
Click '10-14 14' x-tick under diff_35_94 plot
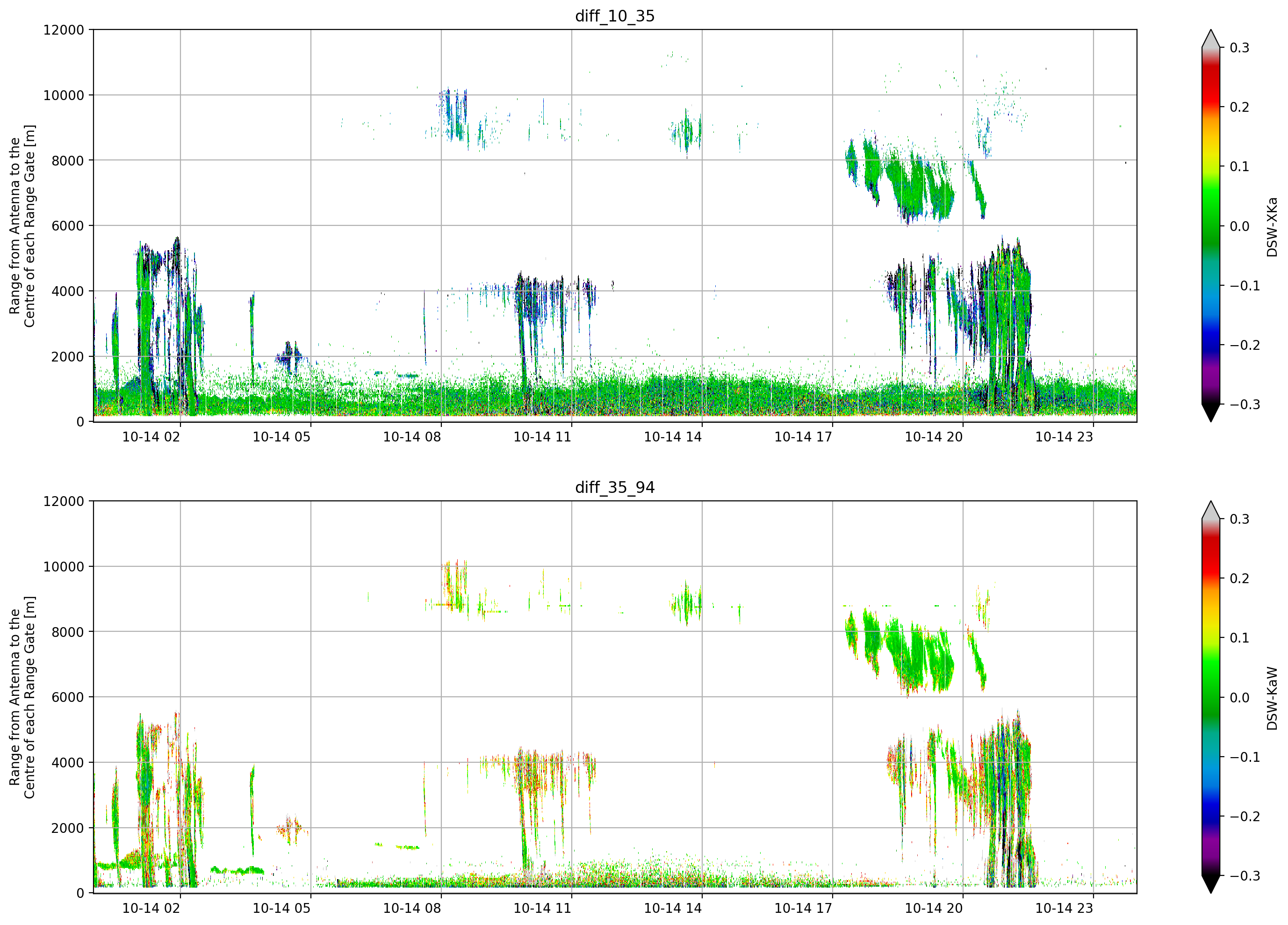click(x=673, y=909)
